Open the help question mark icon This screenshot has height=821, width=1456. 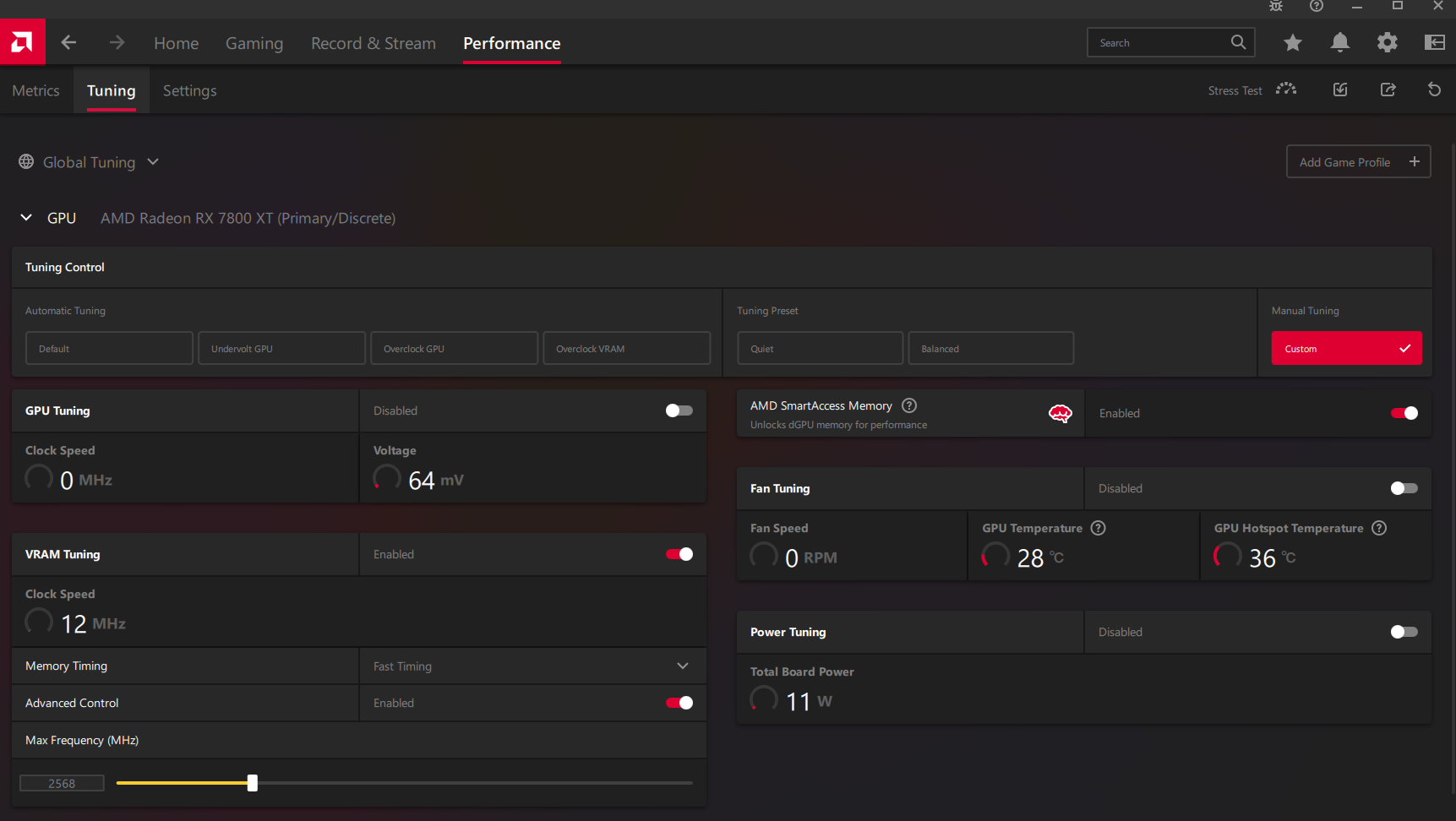pyautogui.click(x=1317, y=6)
